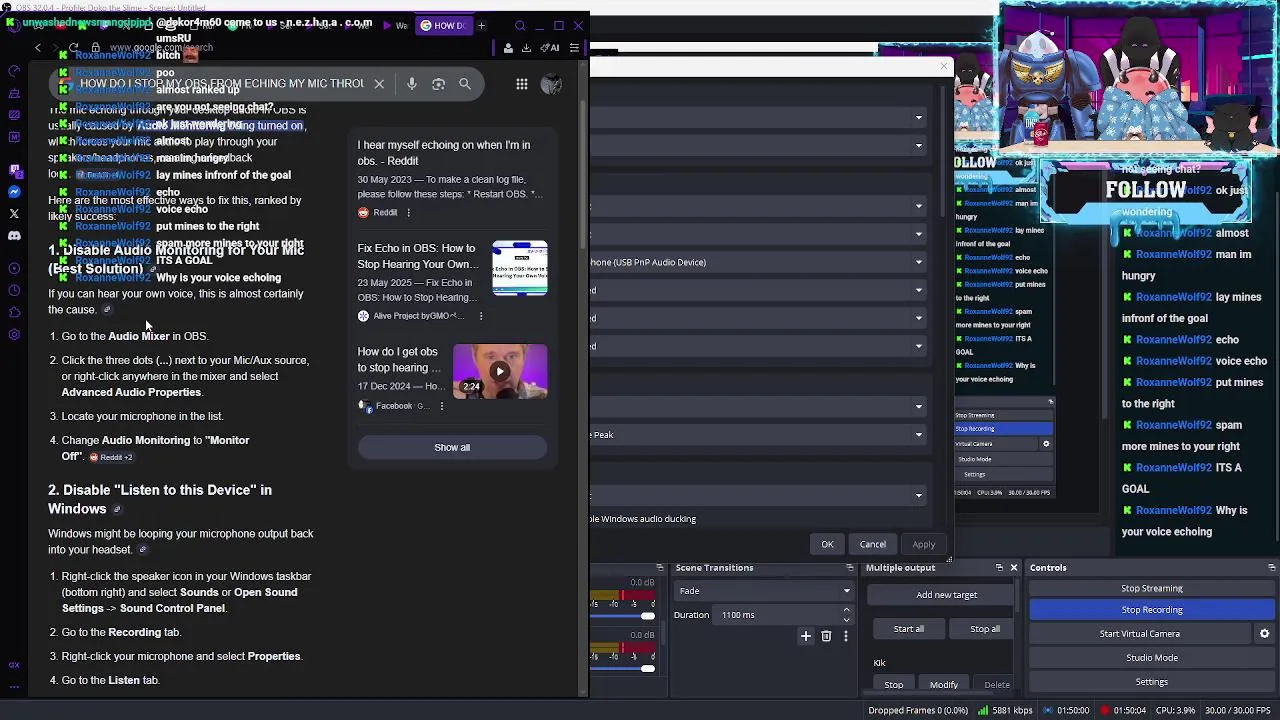Screen dimensions: 1280x720
Task: Open Messenger in the browser sidebar
Action: coord(14,192)
